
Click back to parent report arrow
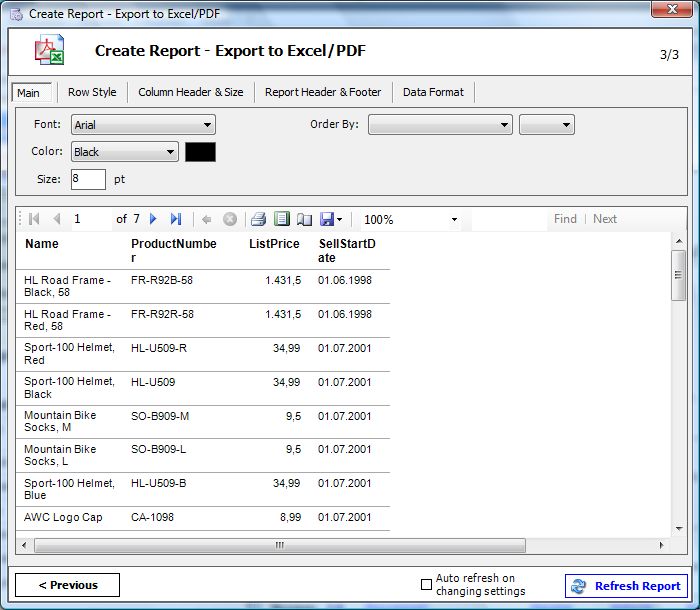pyautogui.click(x=206, y=219)
